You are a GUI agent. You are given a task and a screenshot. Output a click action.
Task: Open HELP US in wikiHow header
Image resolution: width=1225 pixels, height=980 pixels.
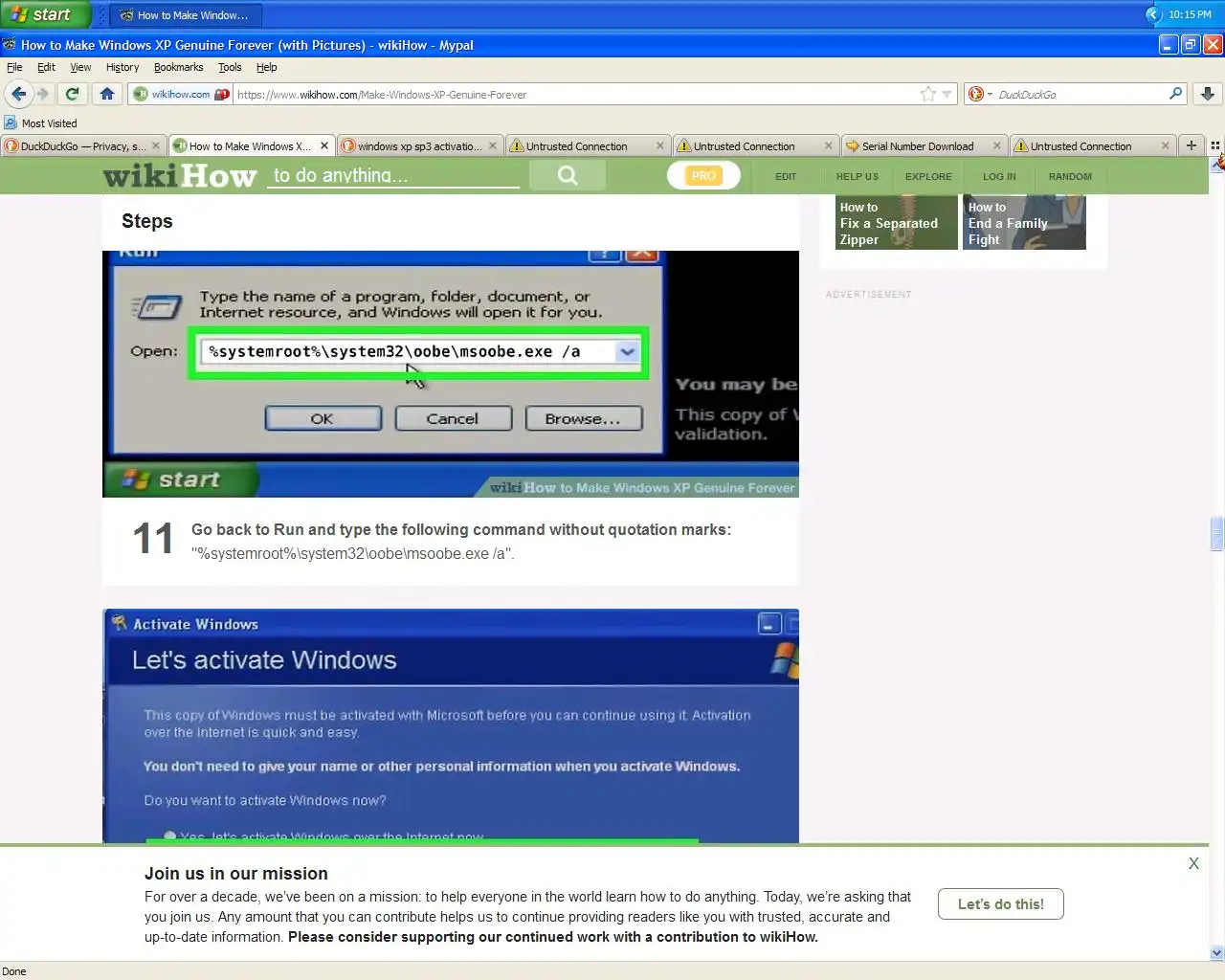click(857, 176)
